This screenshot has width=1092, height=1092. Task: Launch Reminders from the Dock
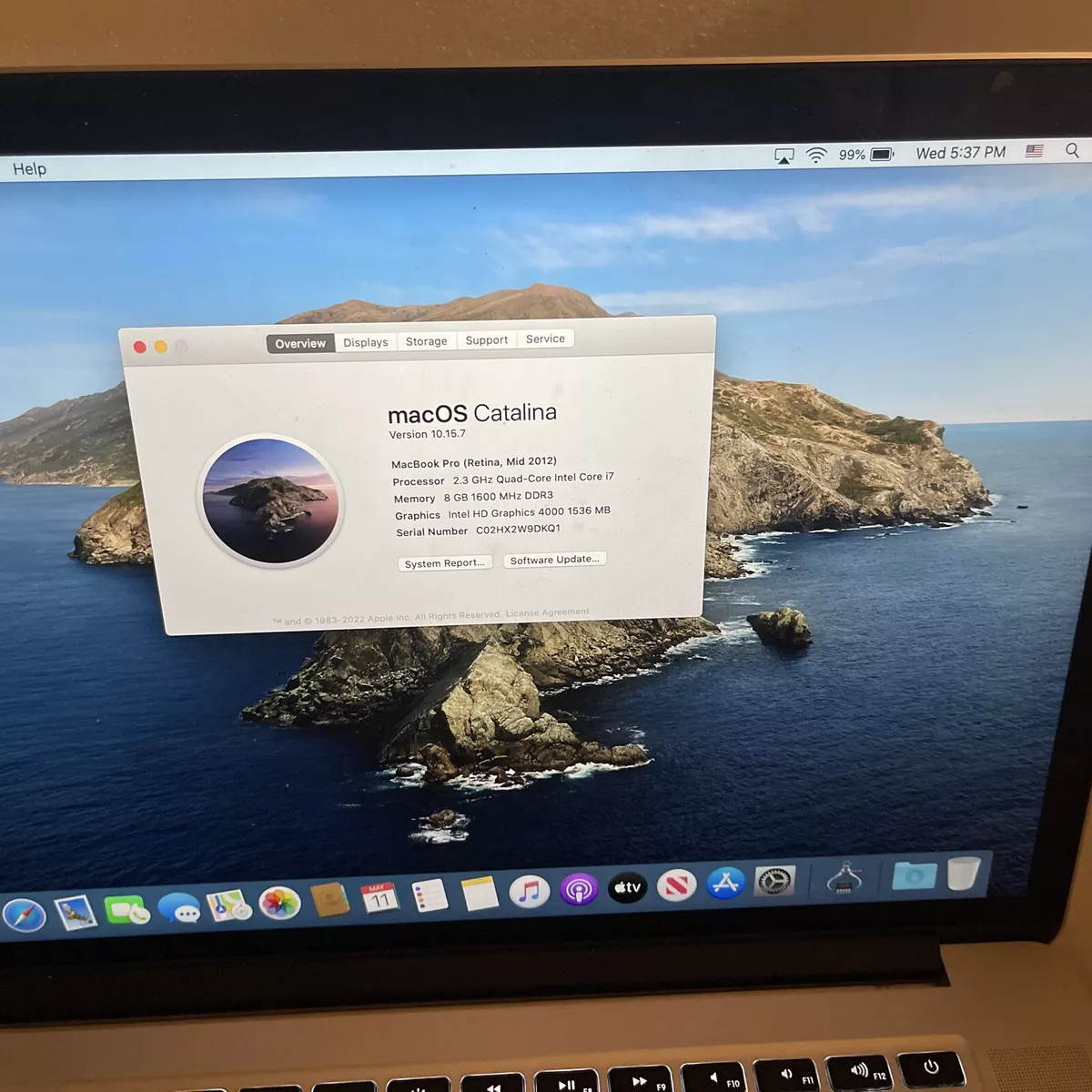430,895
